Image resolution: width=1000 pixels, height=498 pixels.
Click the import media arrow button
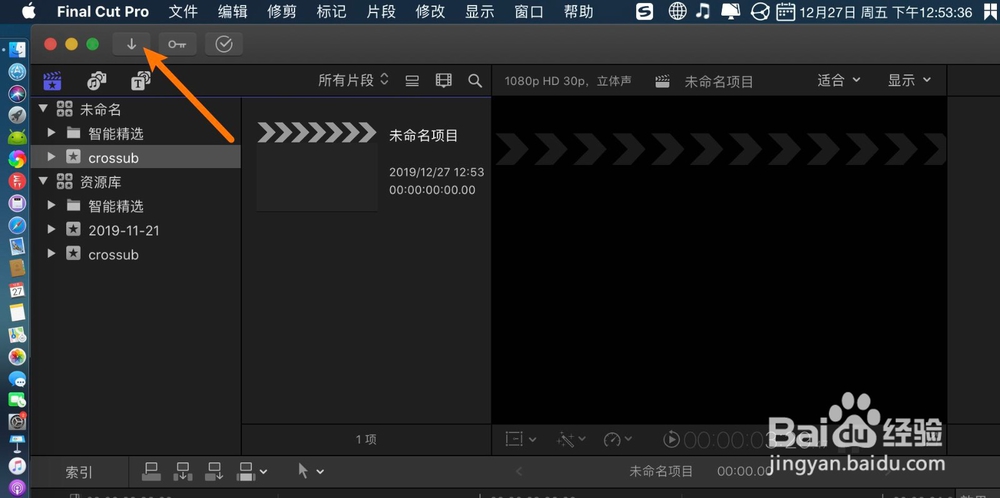(x=131, y=44)
